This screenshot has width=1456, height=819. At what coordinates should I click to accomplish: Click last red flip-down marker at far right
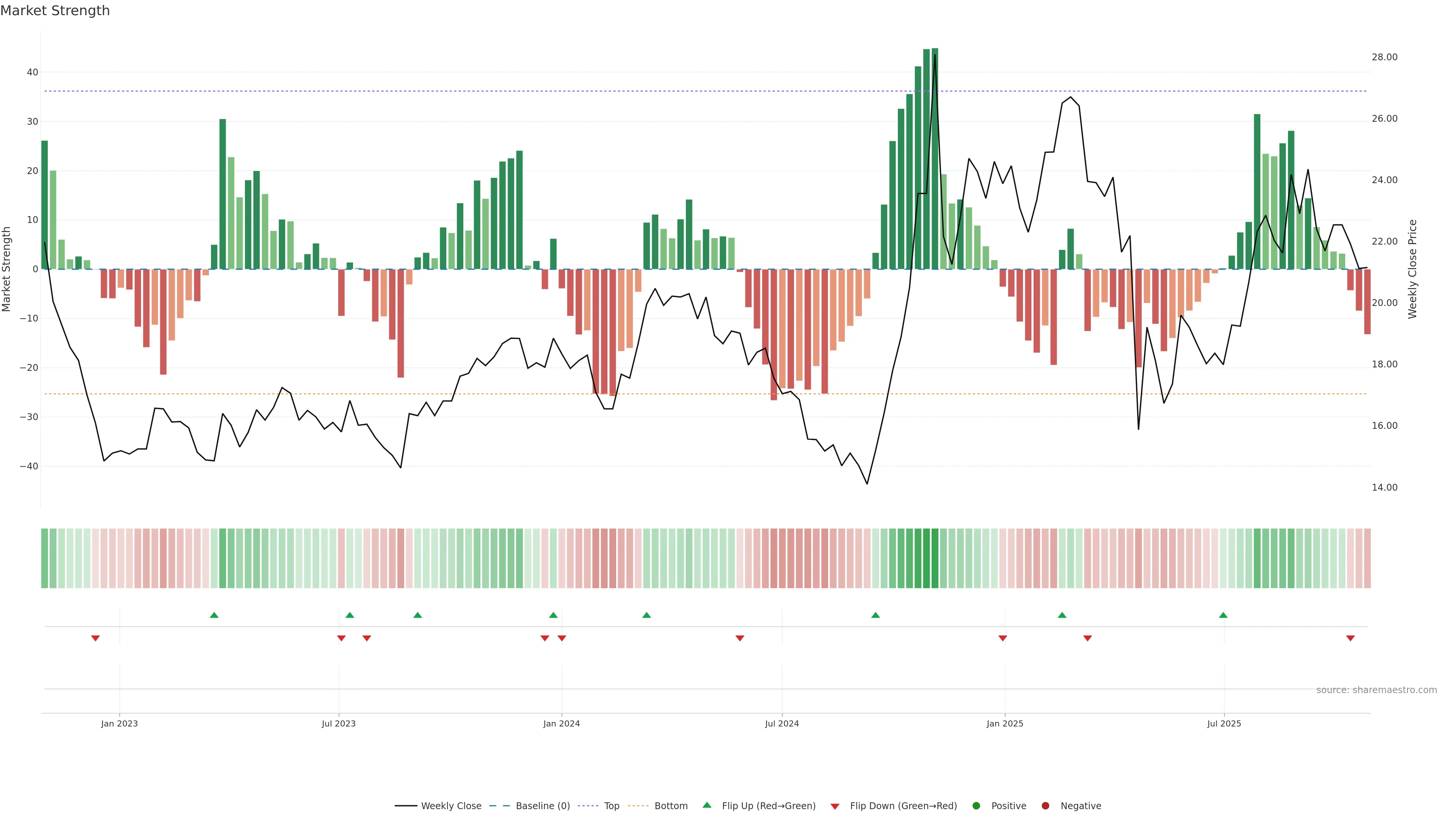1350,638
